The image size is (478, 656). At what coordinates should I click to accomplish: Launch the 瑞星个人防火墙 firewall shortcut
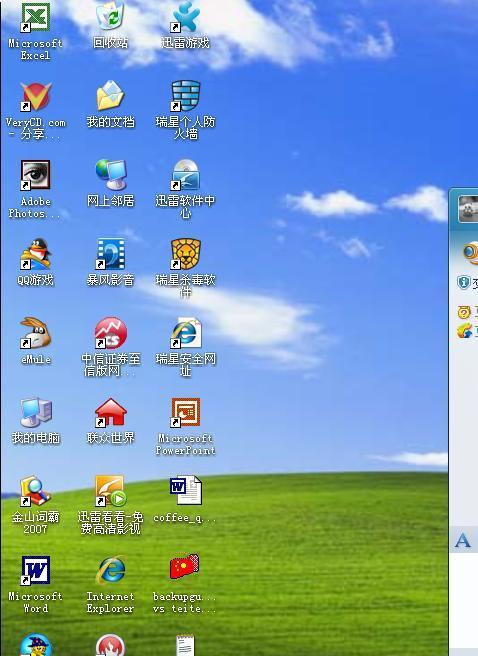click(x=185, y=96)
